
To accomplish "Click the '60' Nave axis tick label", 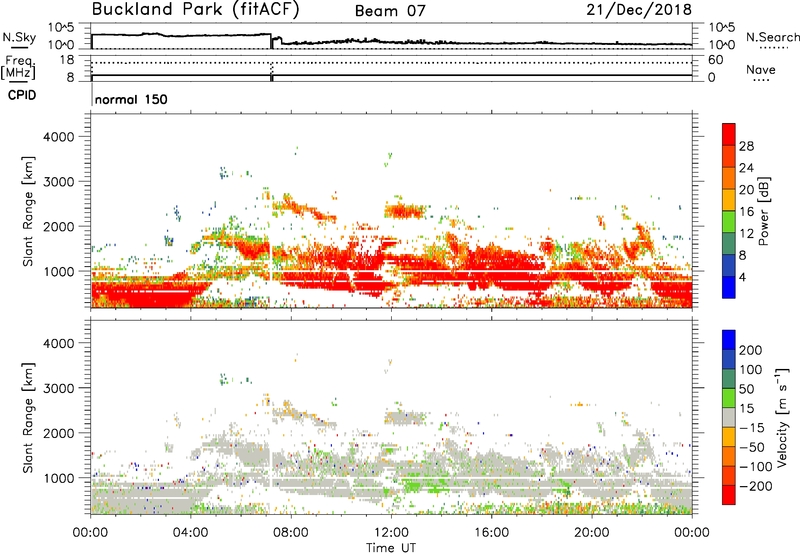I will click(715, 60).
